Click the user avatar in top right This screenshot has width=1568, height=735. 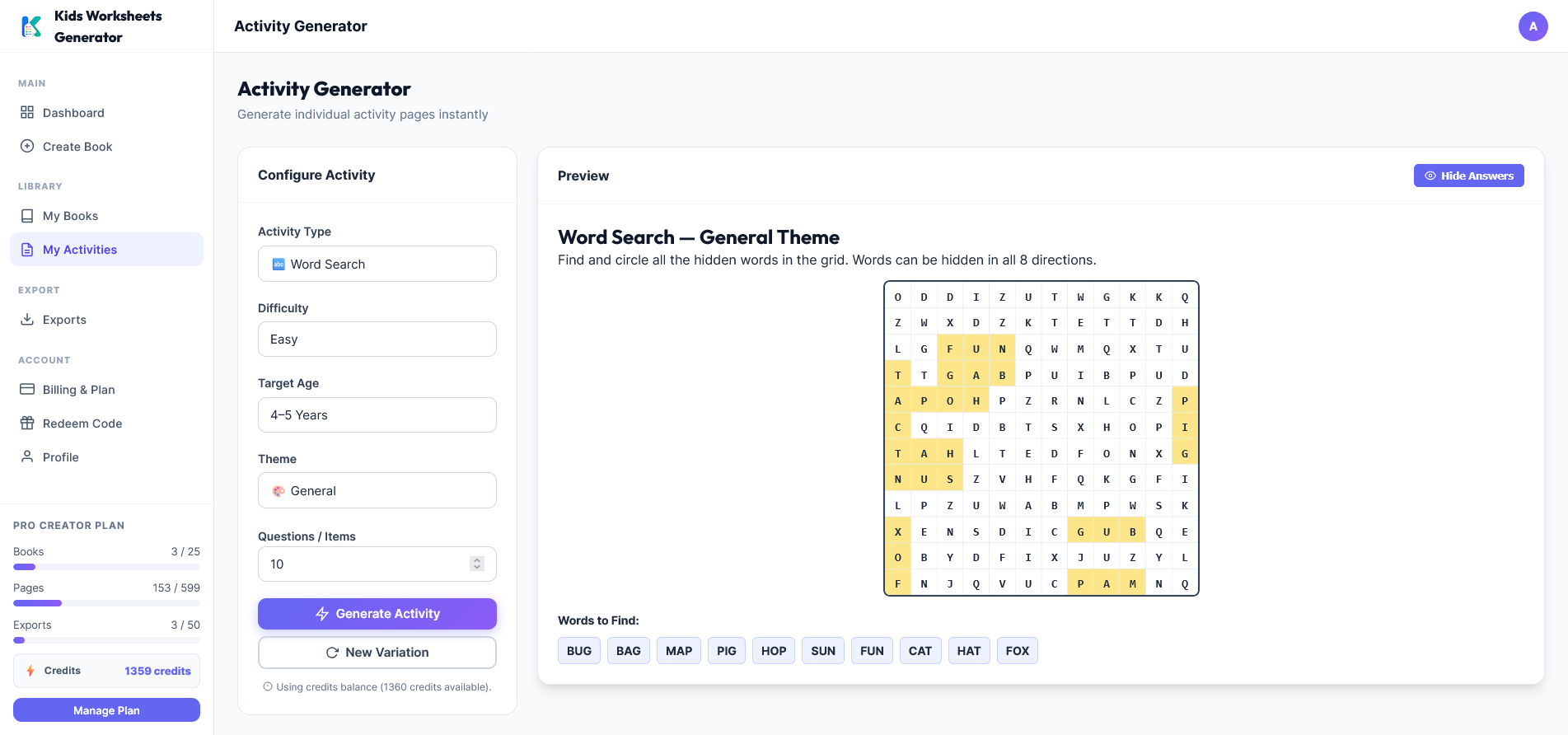click(1533, 26)
